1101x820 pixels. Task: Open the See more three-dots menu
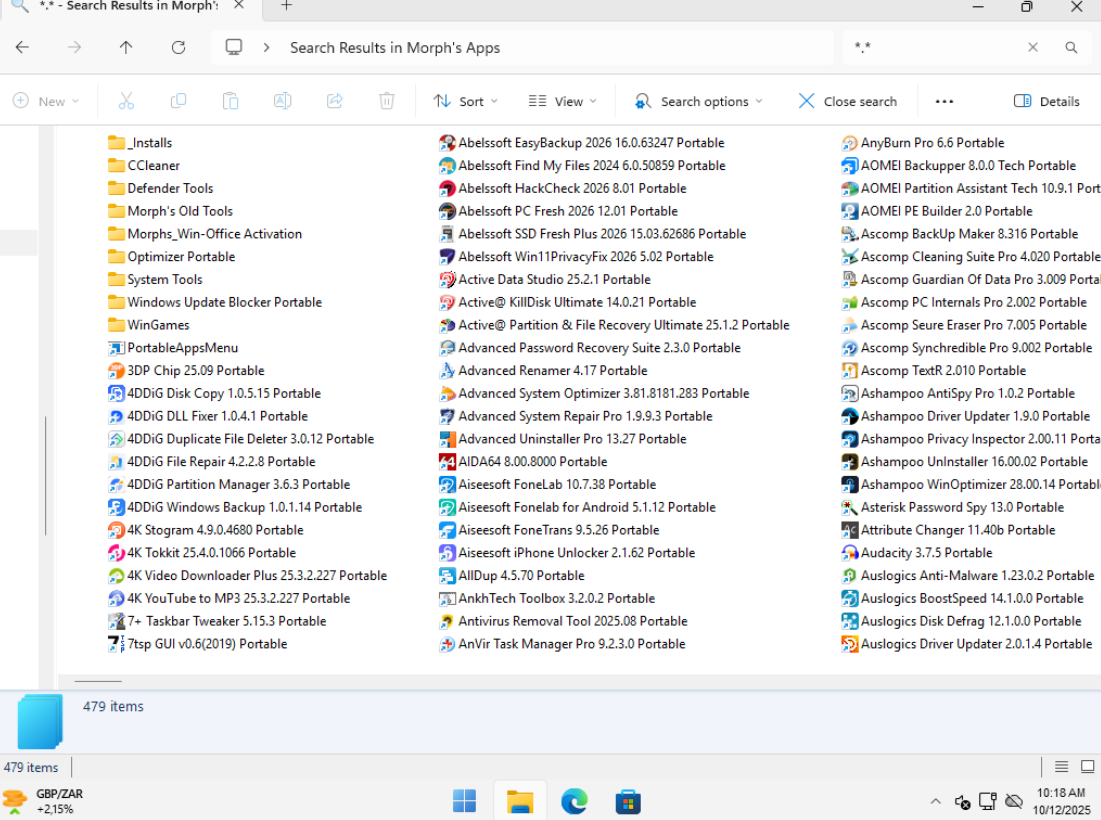tap(944, 101)
